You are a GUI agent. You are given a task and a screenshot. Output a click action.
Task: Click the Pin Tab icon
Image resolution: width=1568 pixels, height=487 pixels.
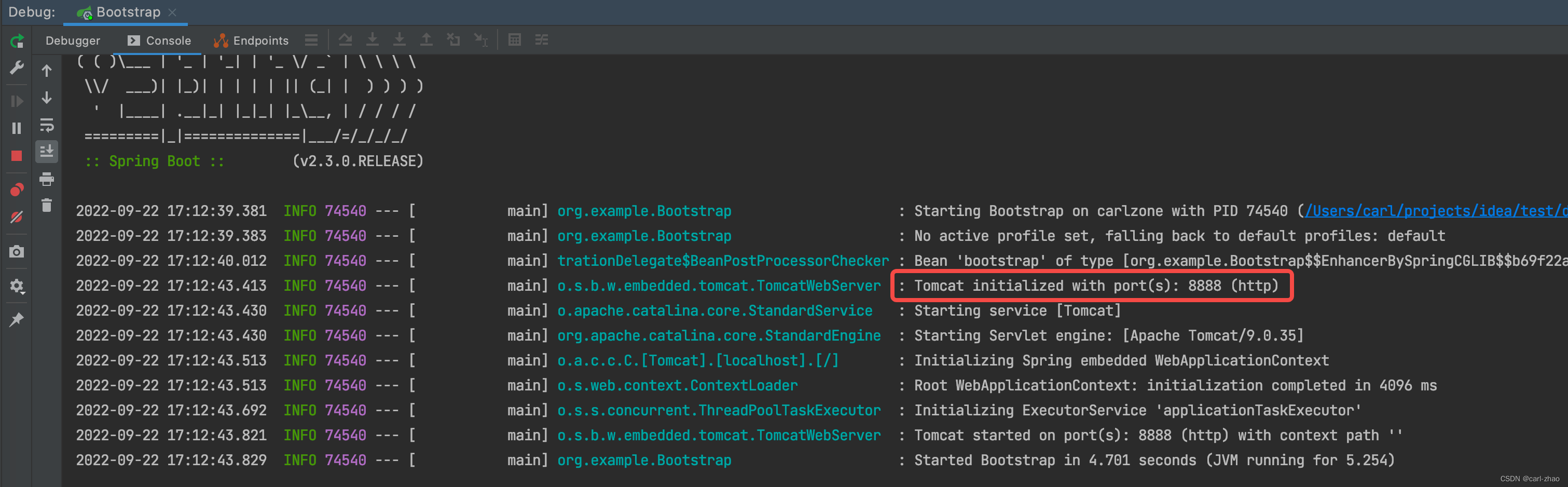pyautogui.click(x=17, y=320)
